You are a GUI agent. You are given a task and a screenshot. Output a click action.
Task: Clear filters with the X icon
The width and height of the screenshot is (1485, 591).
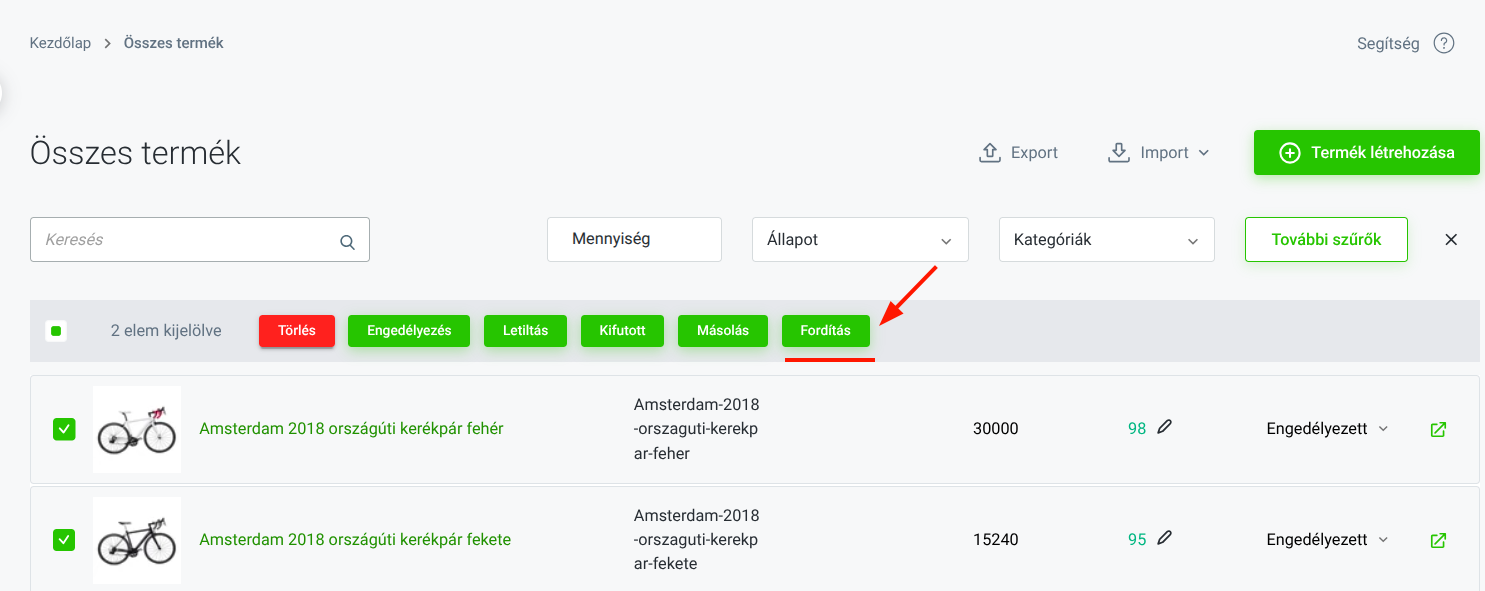1451,240
